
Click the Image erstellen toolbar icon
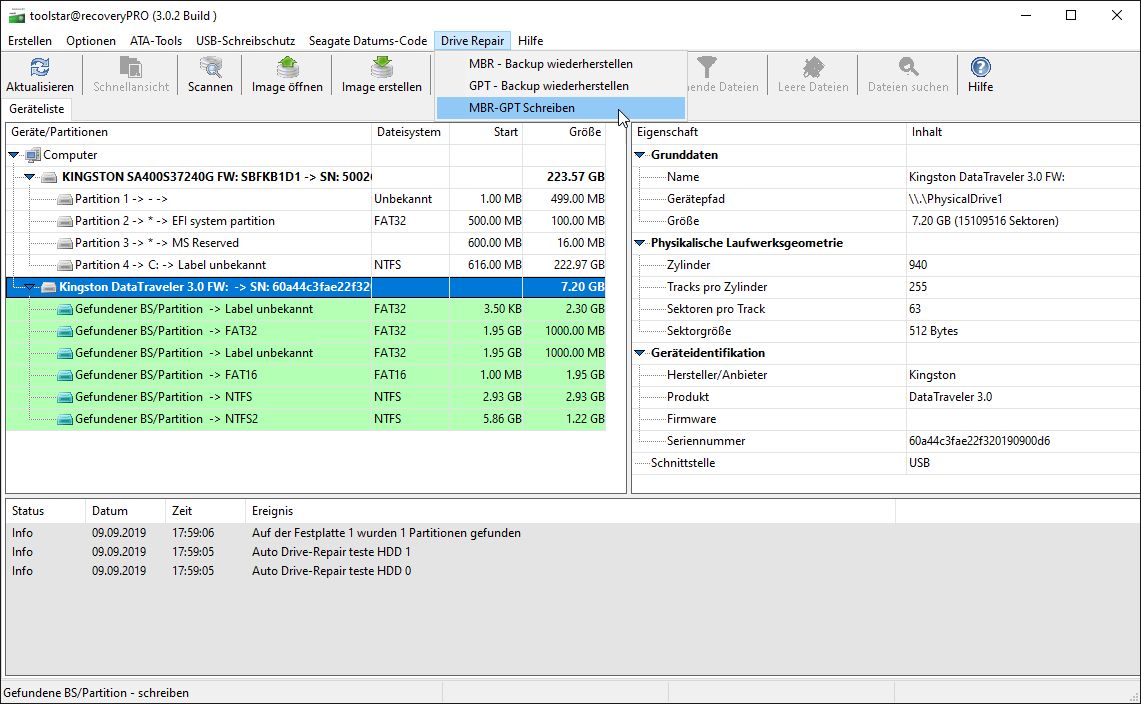(381, 67)
